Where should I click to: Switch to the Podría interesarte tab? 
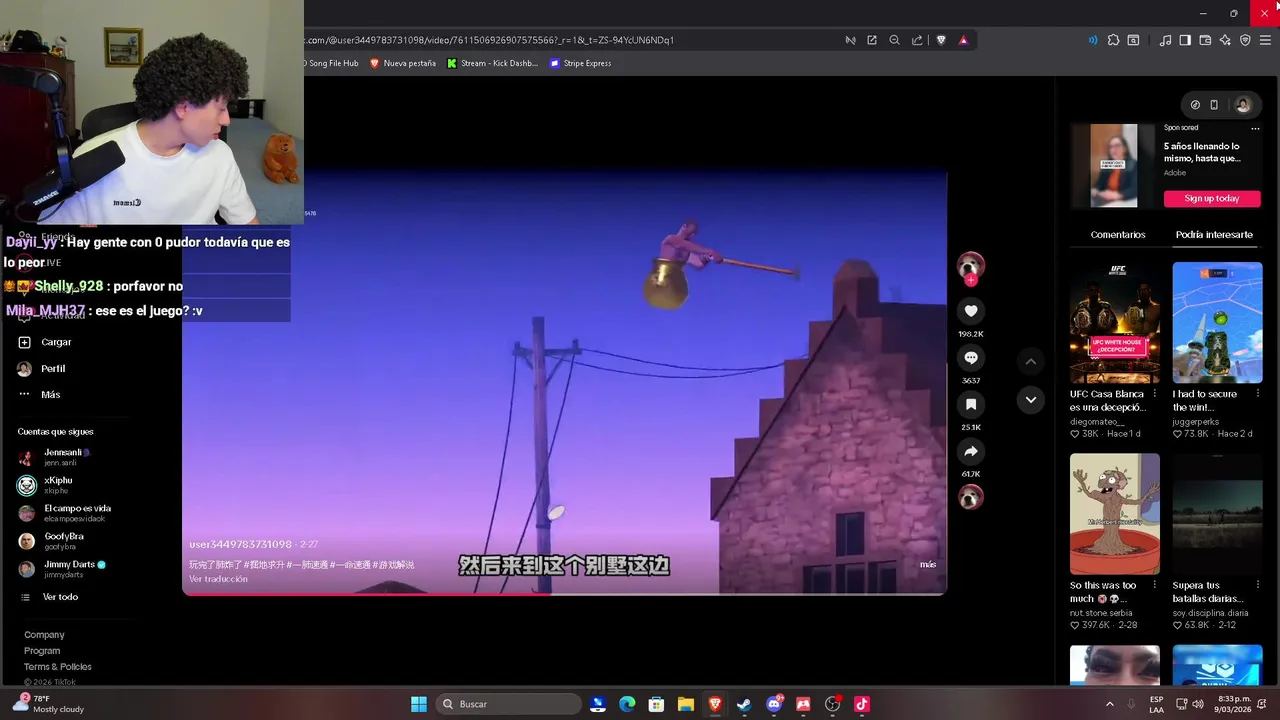click(1214, 235)
